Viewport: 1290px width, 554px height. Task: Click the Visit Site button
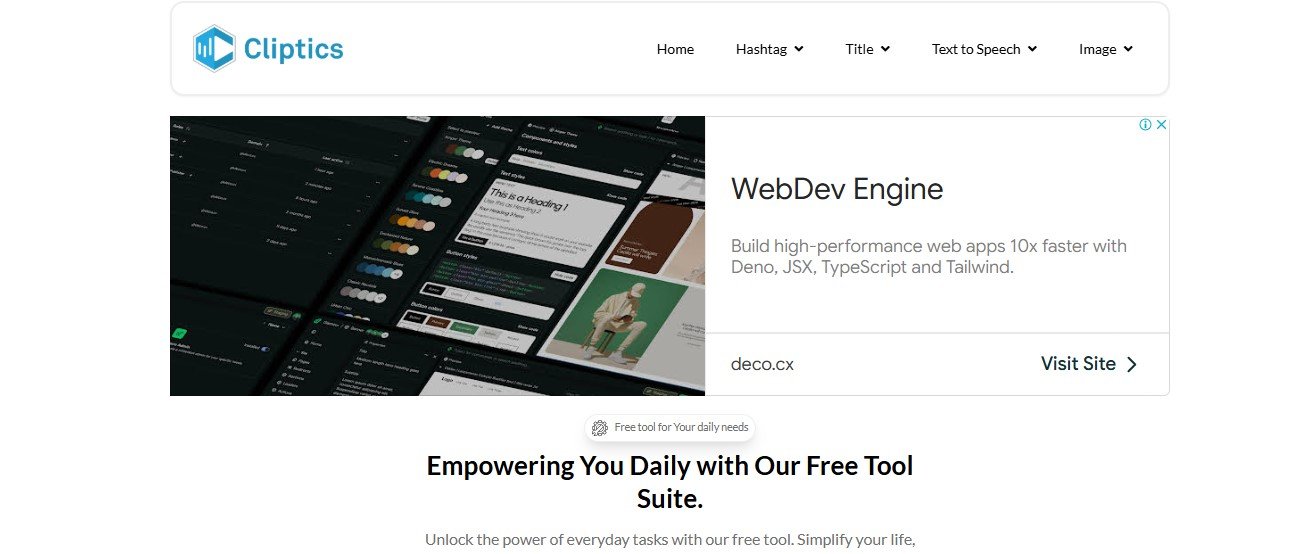click(1089, 364)
